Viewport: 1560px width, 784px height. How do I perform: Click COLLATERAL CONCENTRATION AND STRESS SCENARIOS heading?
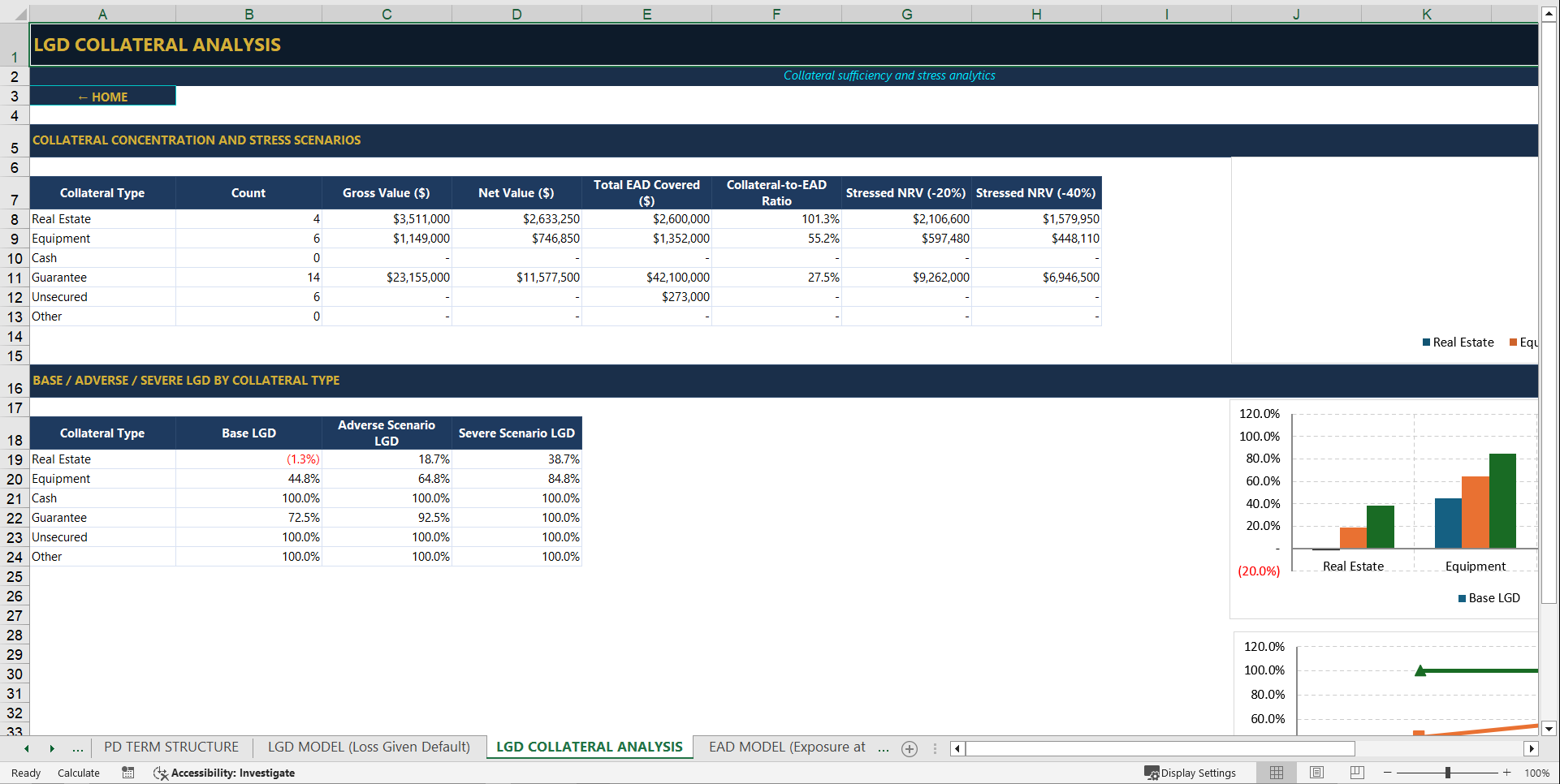pyautogui.click(x=197, y=140)
